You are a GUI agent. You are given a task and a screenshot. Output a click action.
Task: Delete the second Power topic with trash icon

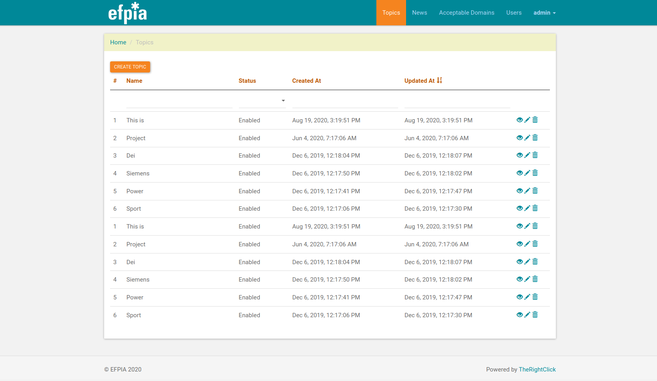click(x=535, y=297)
